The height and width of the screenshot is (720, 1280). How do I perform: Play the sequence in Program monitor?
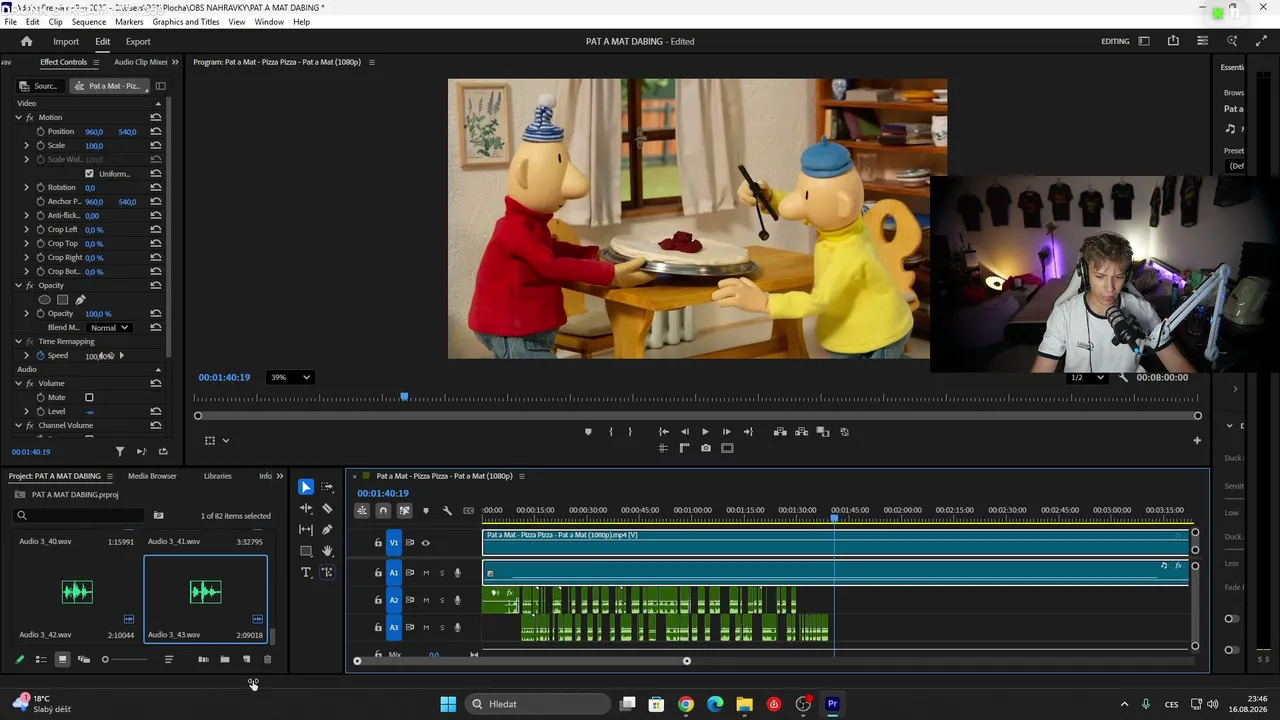705,432
